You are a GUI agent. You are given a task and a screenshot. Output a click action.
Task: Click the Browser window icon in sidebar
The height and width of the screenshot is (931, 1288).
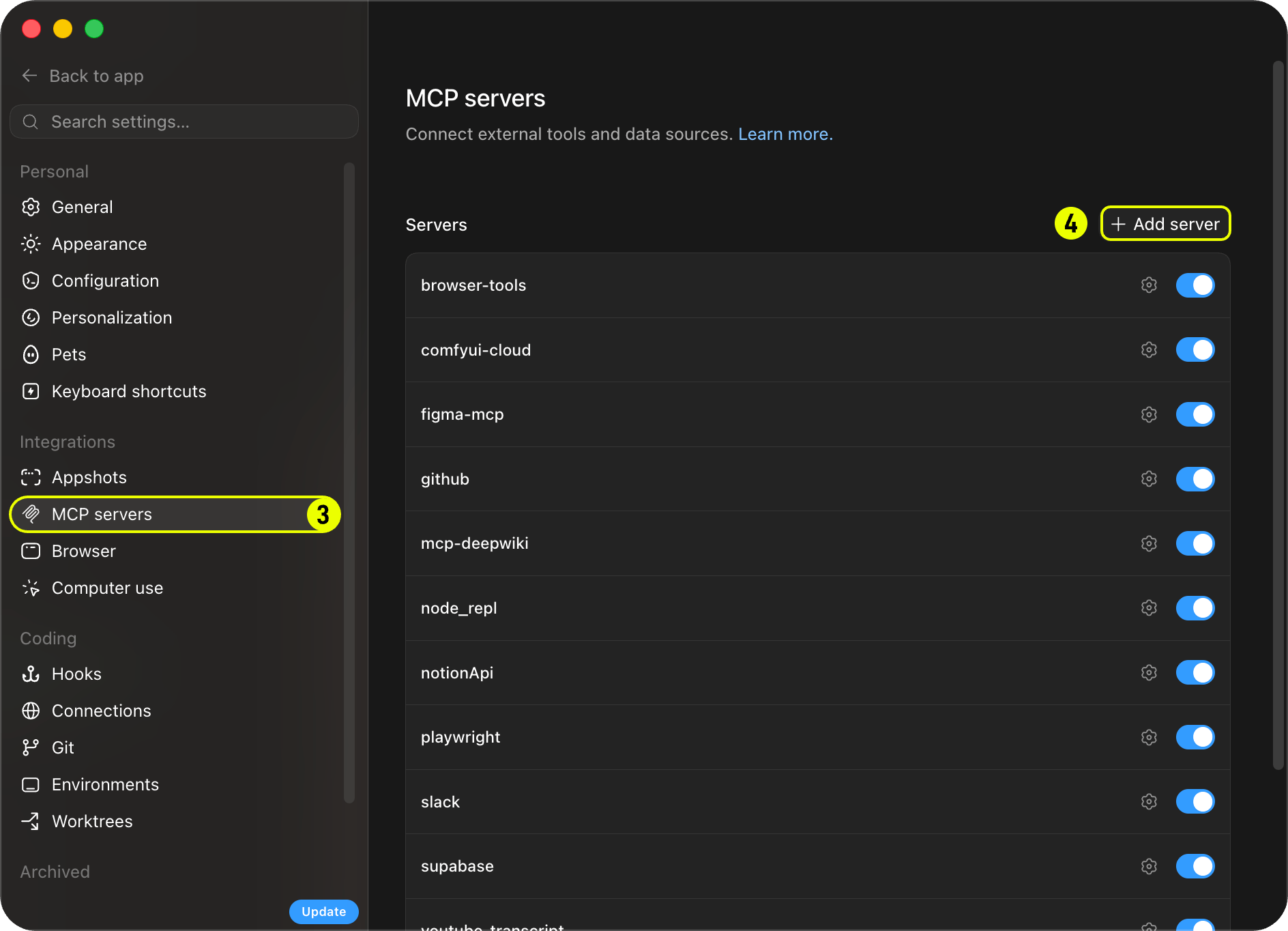coord(31,551)
